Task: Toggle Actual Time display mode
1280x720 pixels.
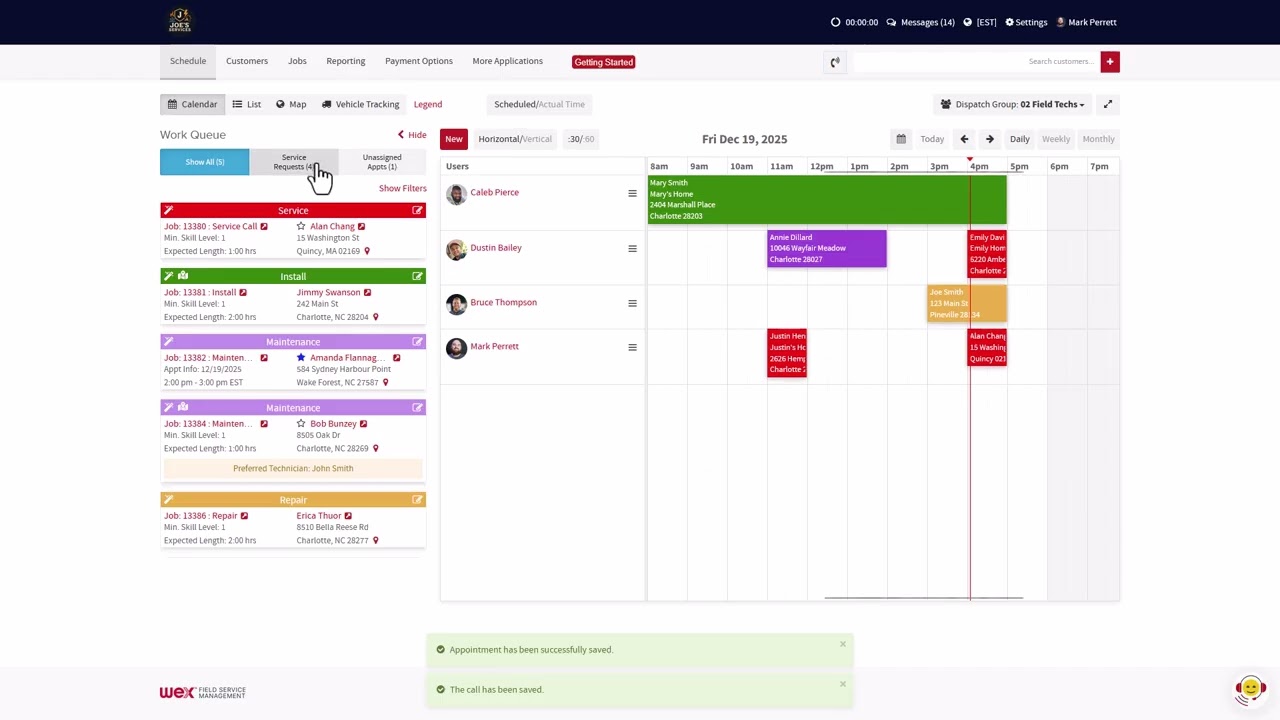Action: click(x=562, y=104)
